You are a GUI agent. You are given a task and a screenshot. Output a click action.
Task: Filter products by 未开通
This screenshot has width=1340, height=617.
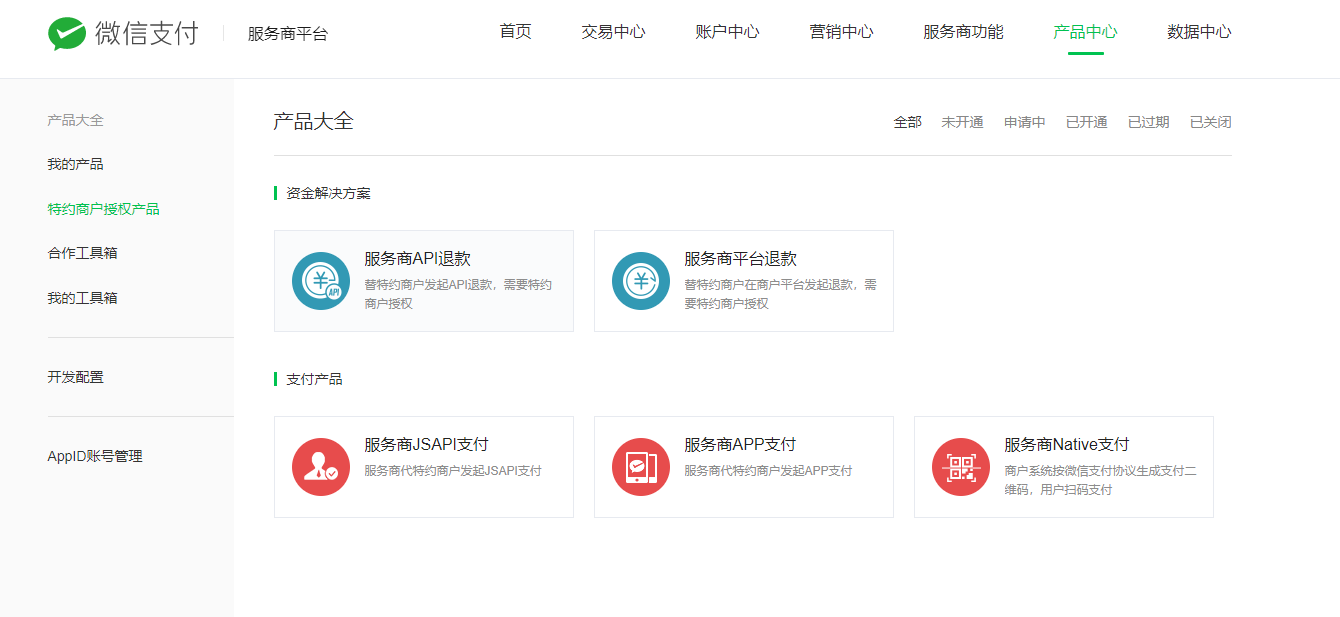[962, 122]
